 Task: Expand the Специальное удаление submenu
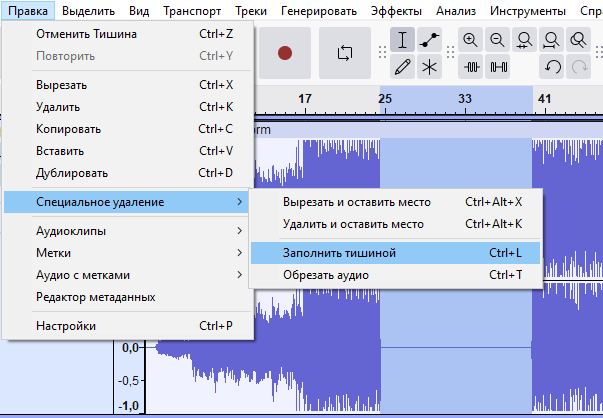pos(128,202)
